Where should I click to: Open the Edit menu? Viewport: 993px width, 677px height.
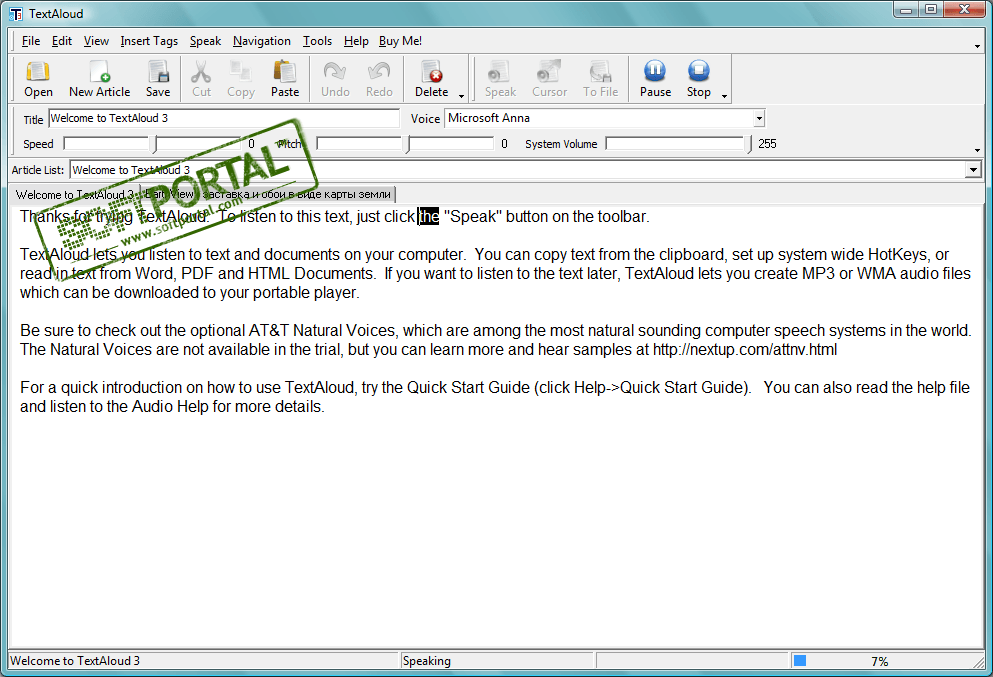61,41
